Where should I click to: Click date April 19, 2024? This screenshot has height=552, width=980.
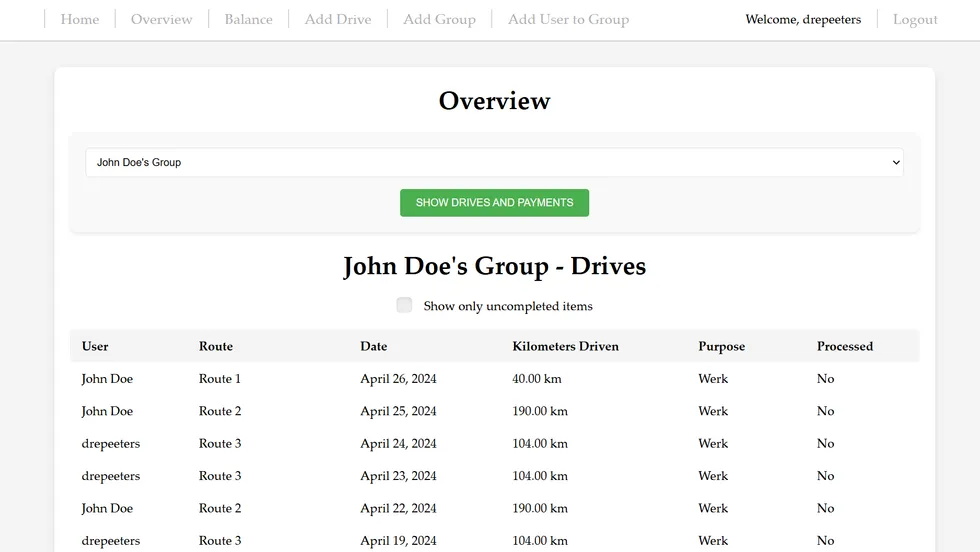coord(398,541)
